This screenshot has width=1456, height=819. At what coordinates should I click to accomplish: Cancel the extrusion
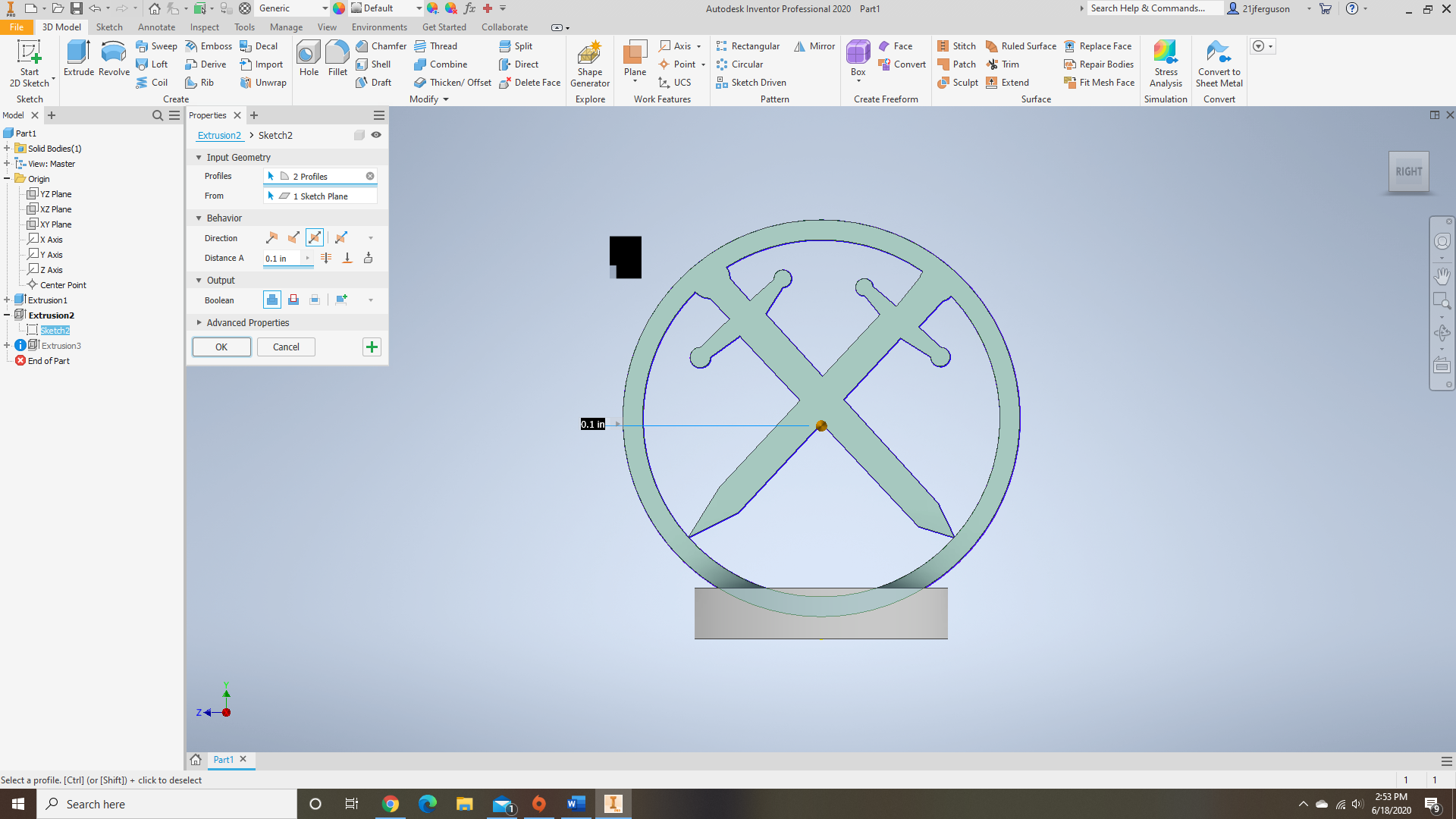(286, 347)
